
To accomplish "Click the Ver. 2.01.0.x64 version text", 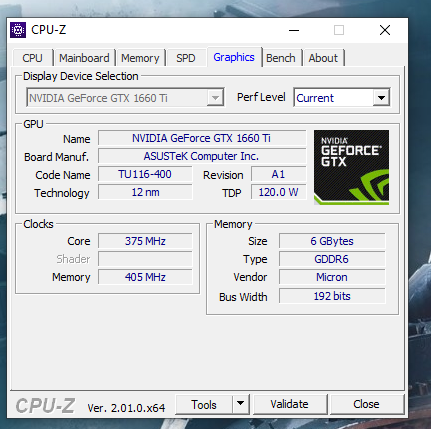I will coord(126,408).
